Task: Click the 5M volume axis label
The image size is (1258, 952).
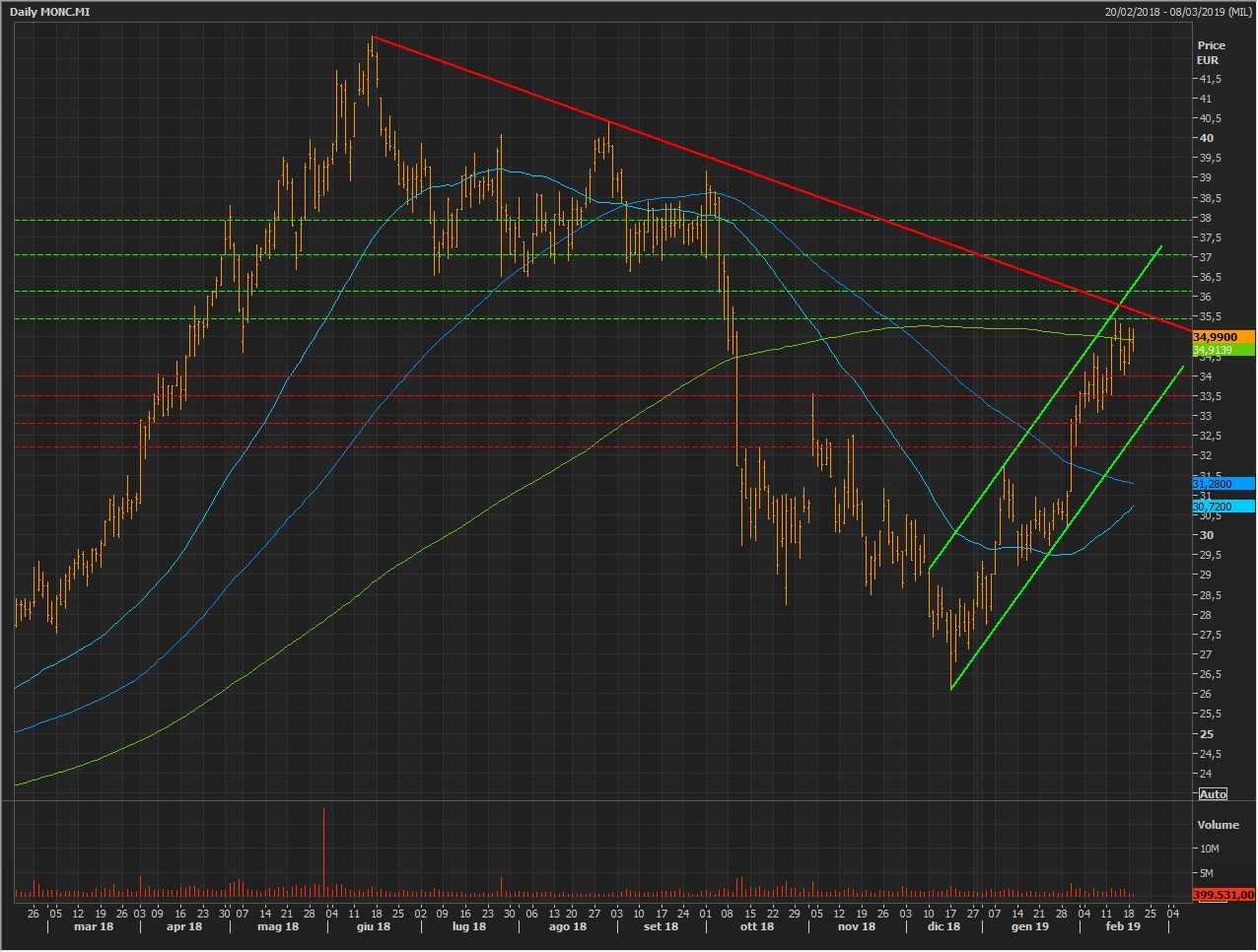Action: click(1206, 873)
